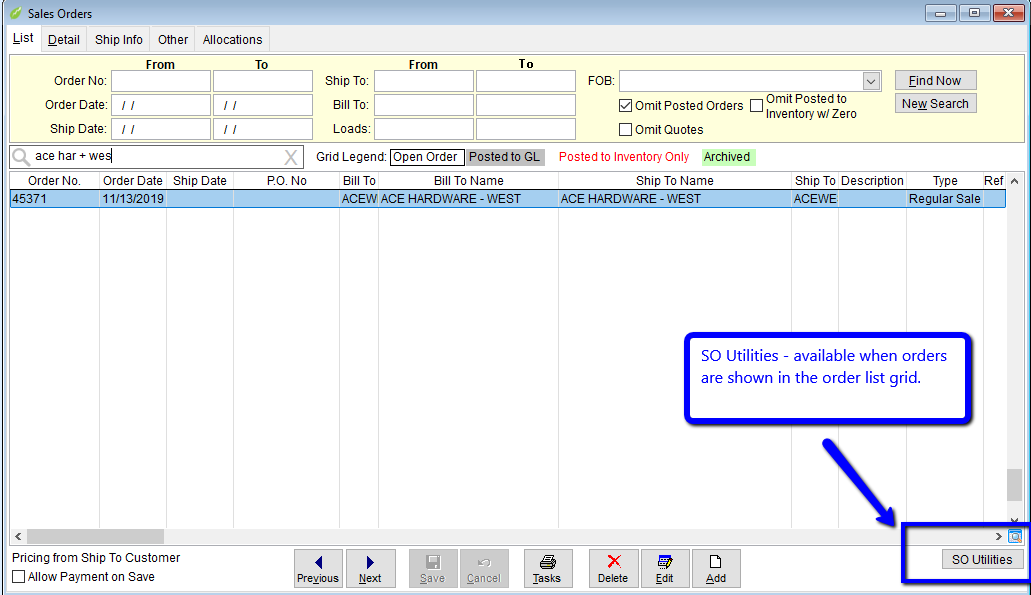This screenshot has width=1031, height=595.
Task: Check the Omit Quotes option
Action: 626,130
